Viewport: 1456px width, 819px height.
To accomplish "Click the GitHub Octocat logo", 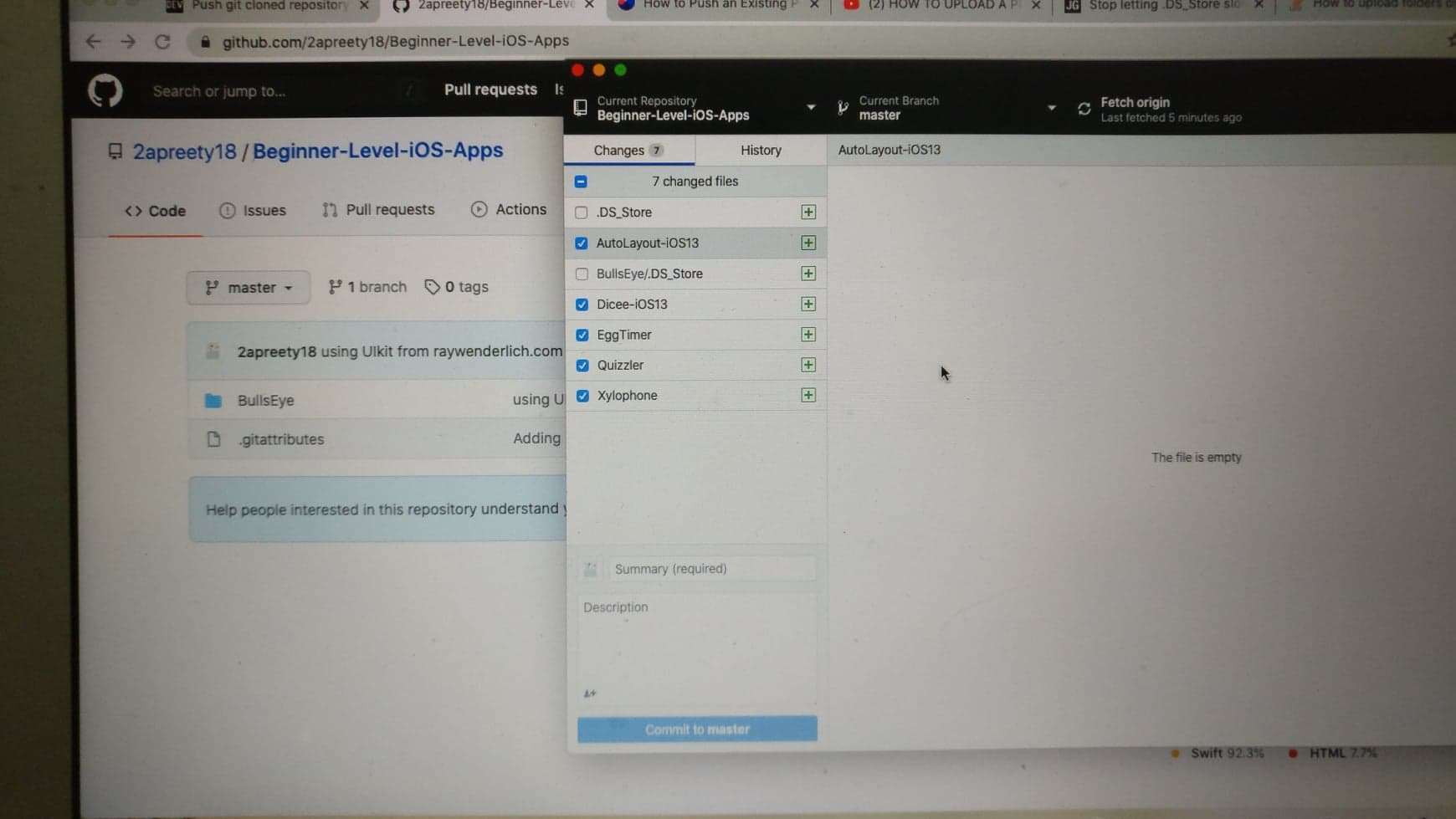I will (x=105, y=90).
